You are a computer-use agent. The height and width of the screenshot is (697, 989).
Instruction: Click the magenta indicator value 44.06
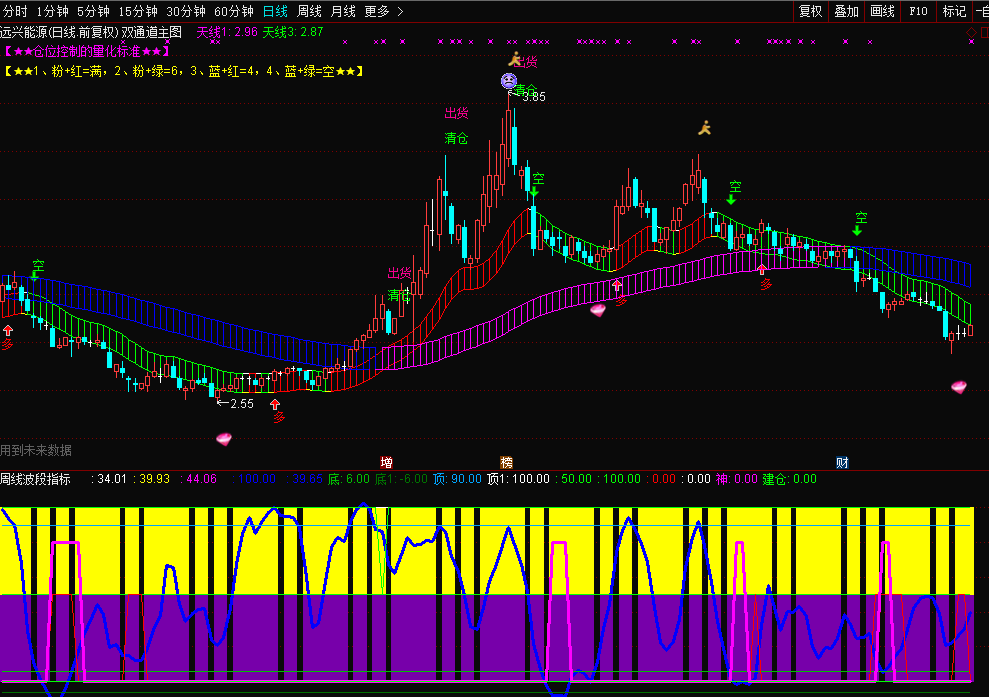tap(199, 479)
